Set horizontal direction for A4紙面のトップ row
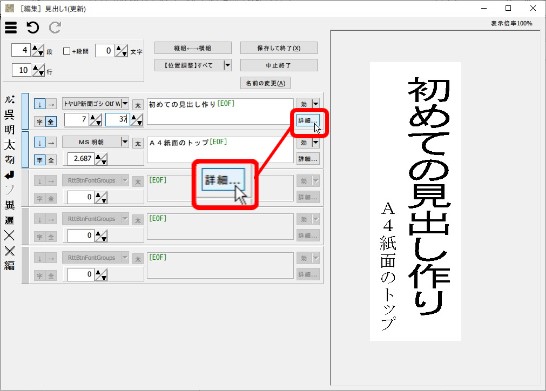546x391 pixels. coord(51,142)
